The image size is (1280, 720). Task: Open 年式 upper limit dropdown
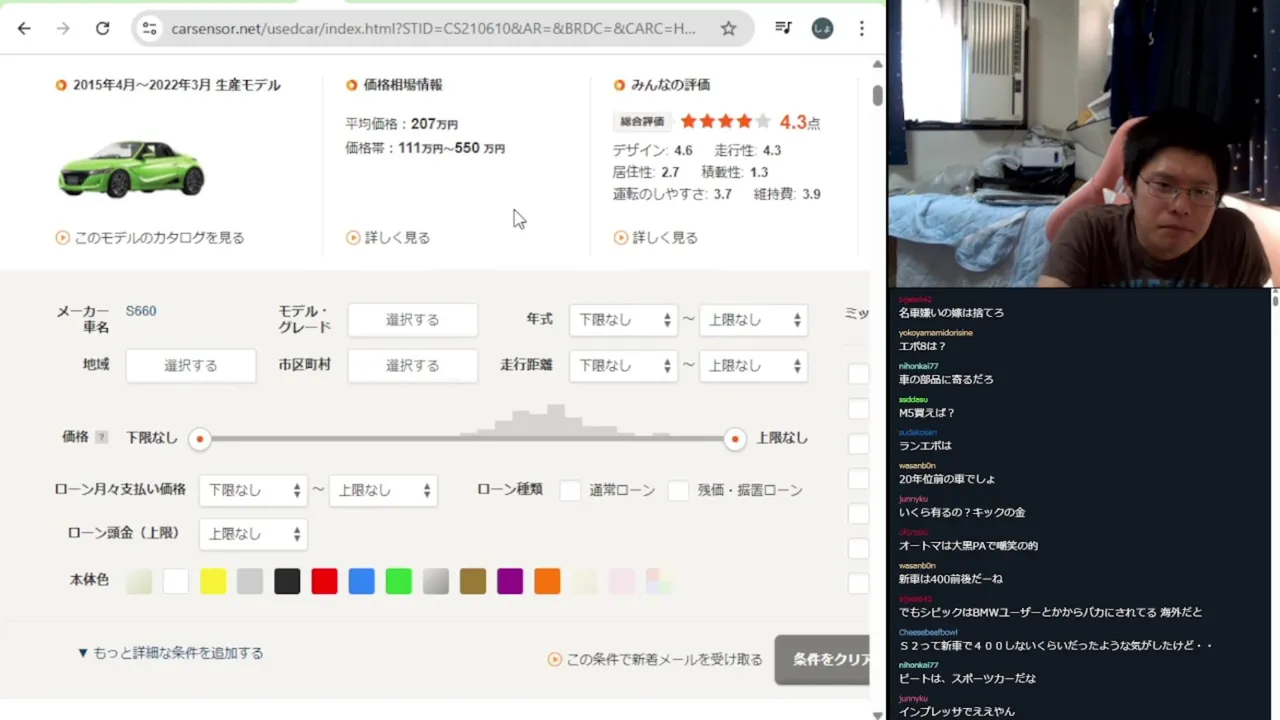coord(753,320)
